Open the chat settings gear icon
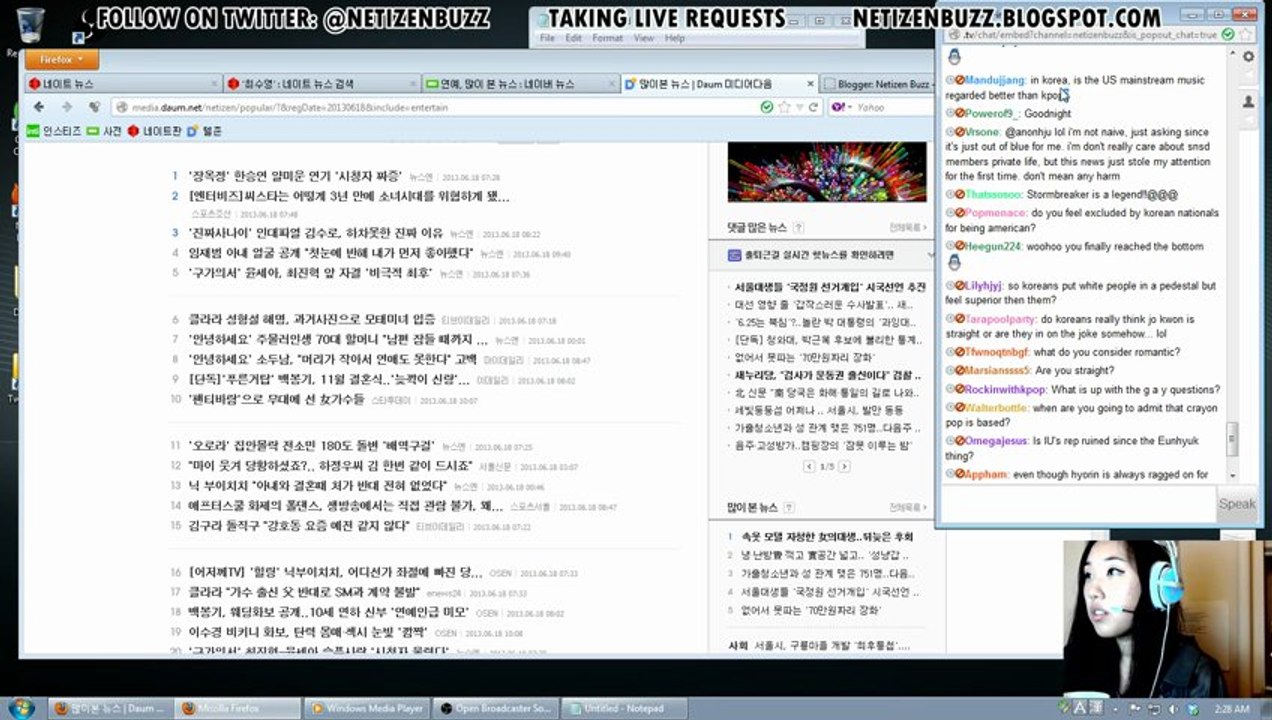1272x720 pixels. (1248, 57)
